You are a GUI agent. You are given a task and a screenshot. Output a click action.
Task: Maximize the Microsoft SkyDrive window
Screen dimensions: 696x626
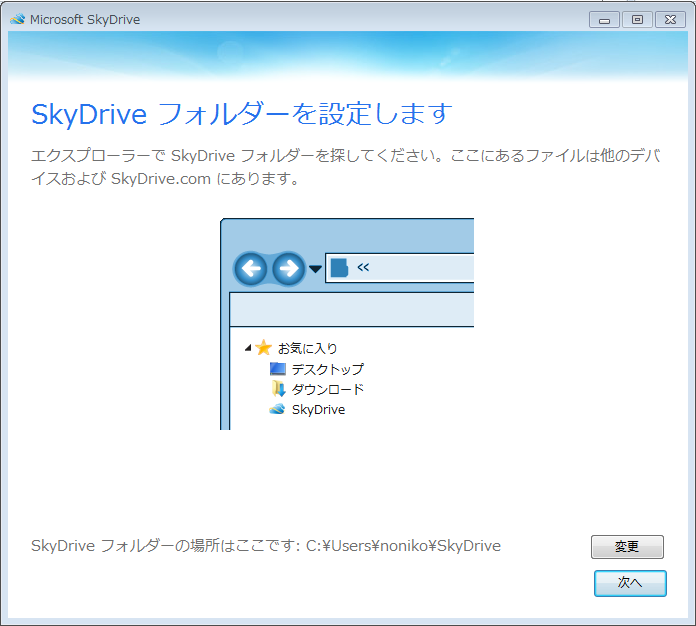tap(637, 20)
